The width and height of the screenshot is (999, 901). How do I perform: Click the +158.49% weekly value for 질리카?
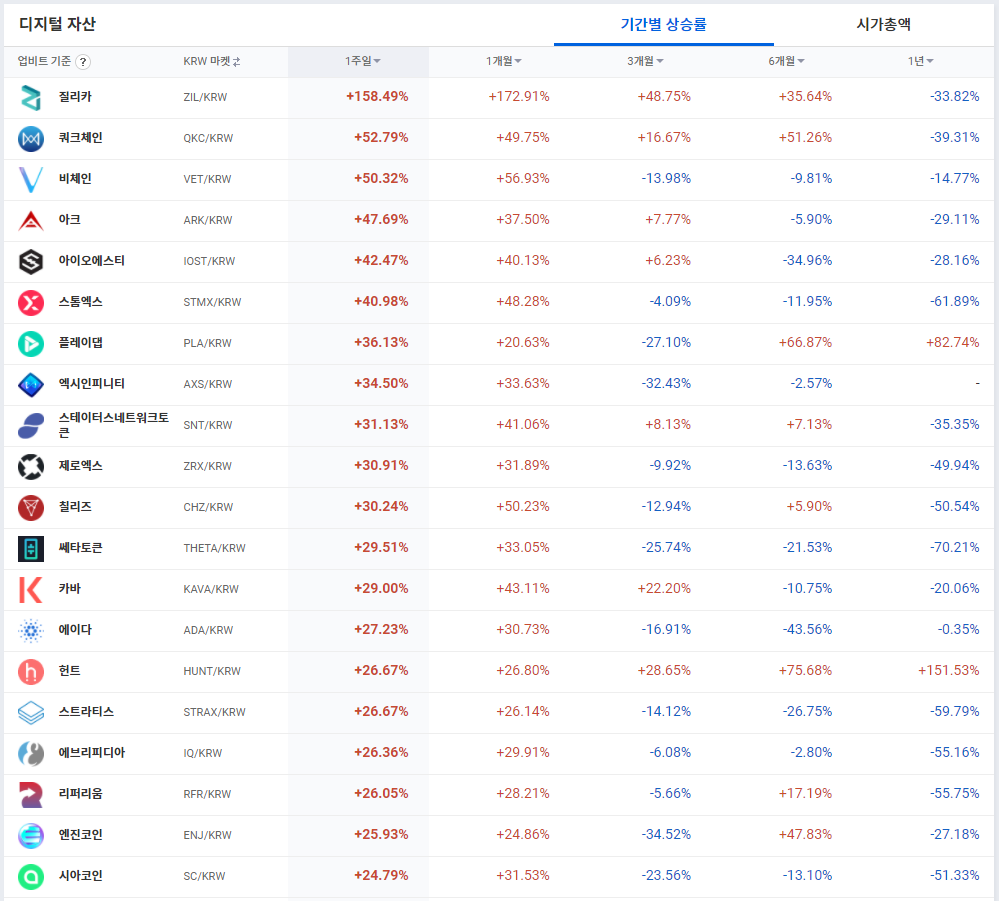377,97
